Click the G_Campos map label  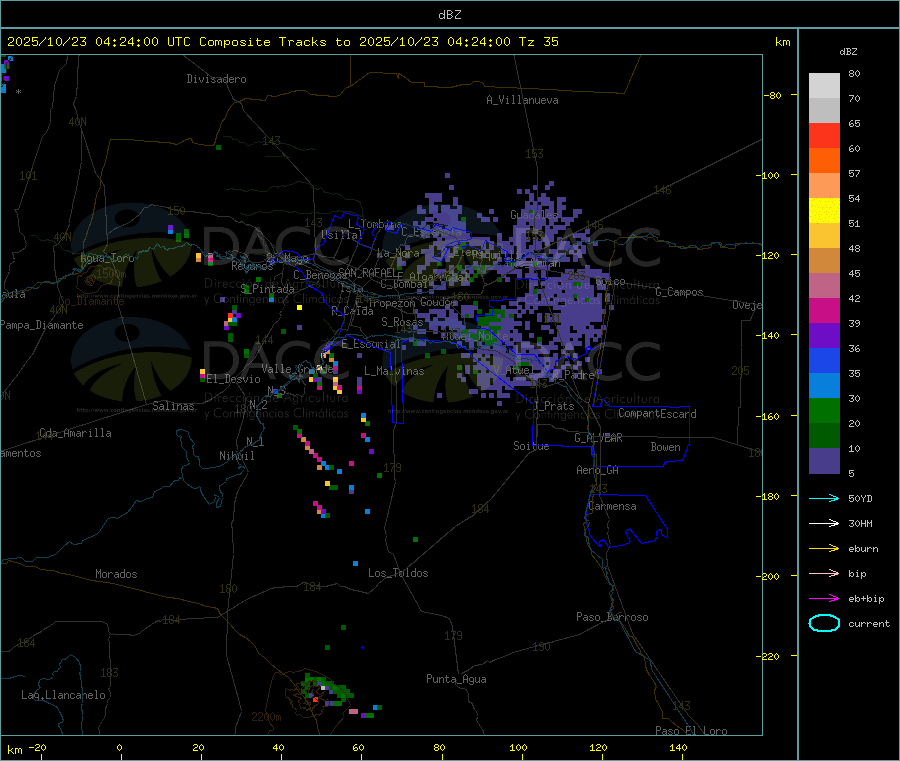click(679, 292)
